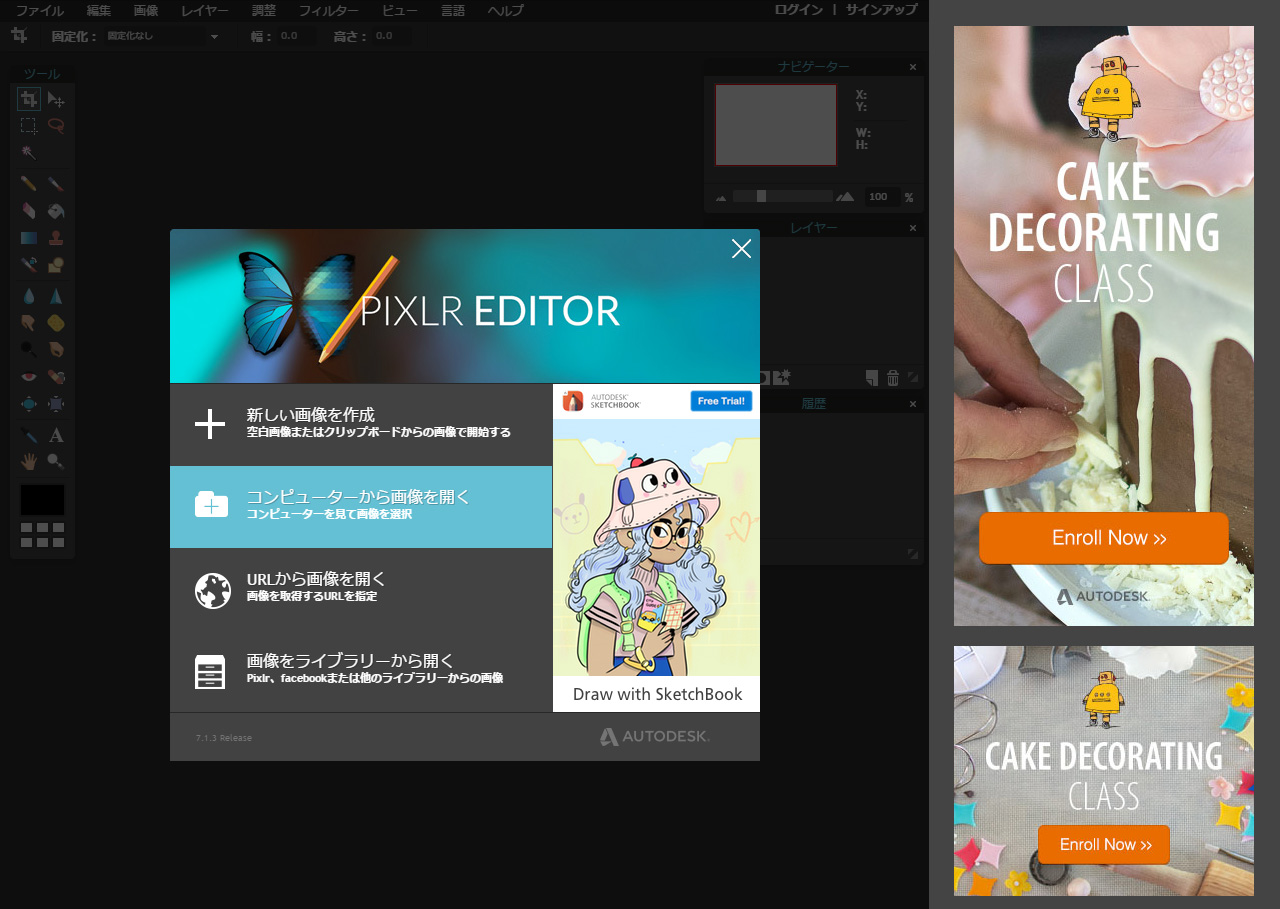Click the delete layer trash icon
This screenshot has width=1280, height=909.
(893, 378)
